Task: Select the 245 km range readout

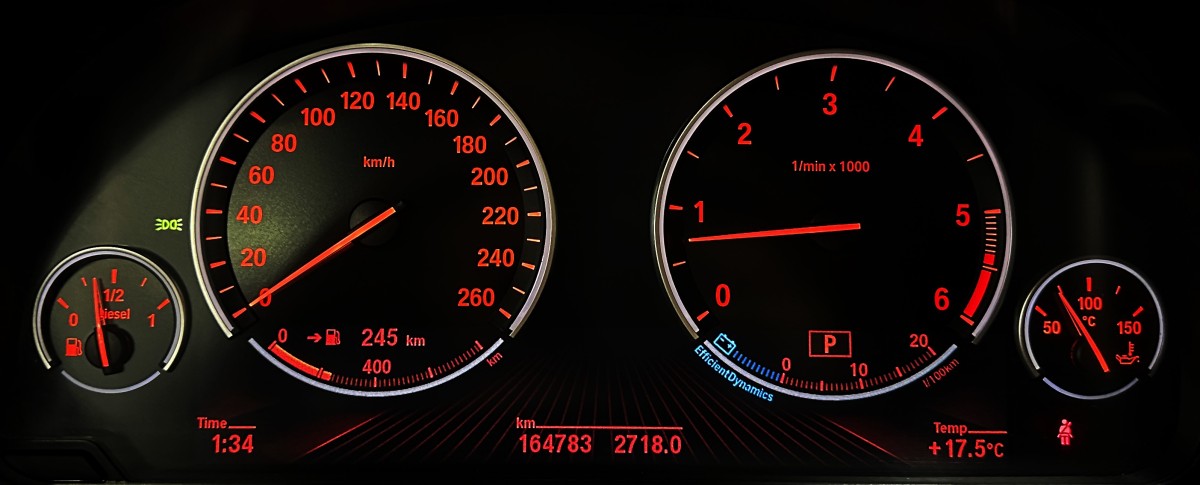Action: (x=392, y=337)
